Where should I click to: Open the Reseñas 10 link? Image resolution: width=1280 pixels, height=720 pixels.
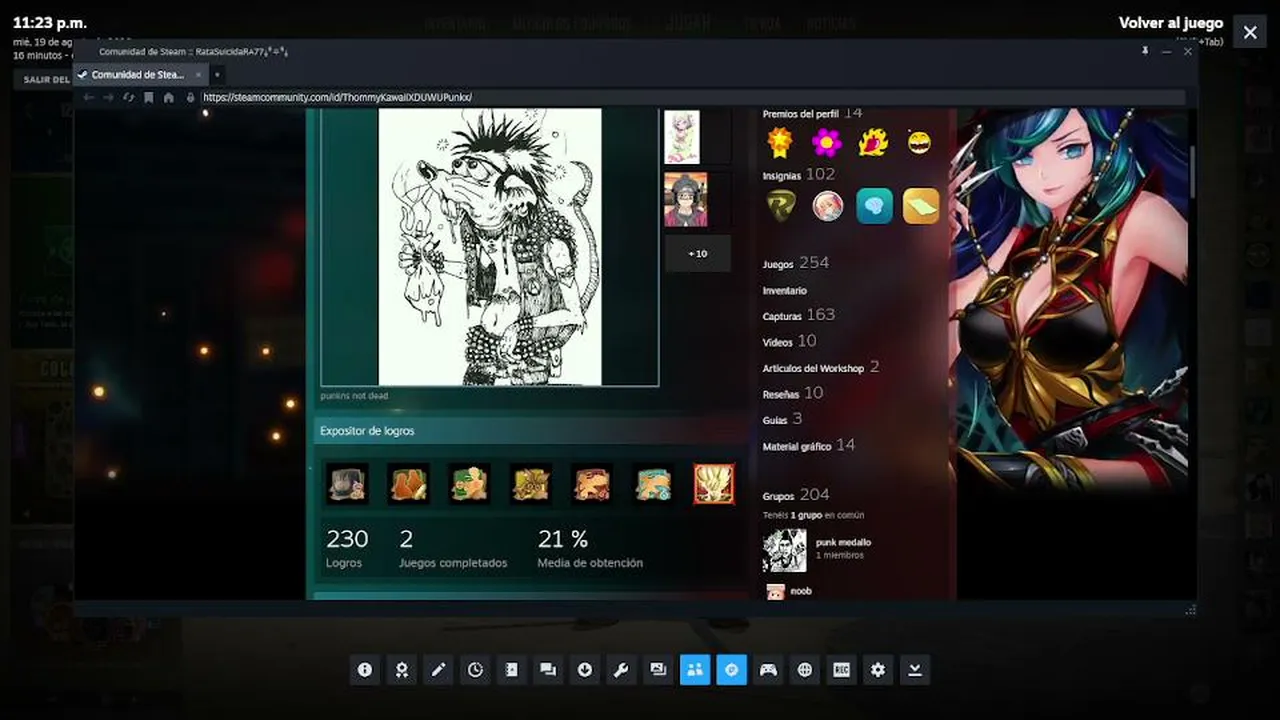[x=793, y=393]
